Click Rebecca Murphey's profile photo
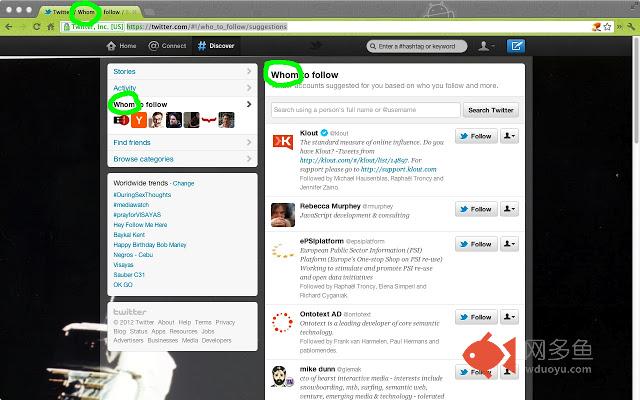 pyautogui.click(x=283, y=215)
